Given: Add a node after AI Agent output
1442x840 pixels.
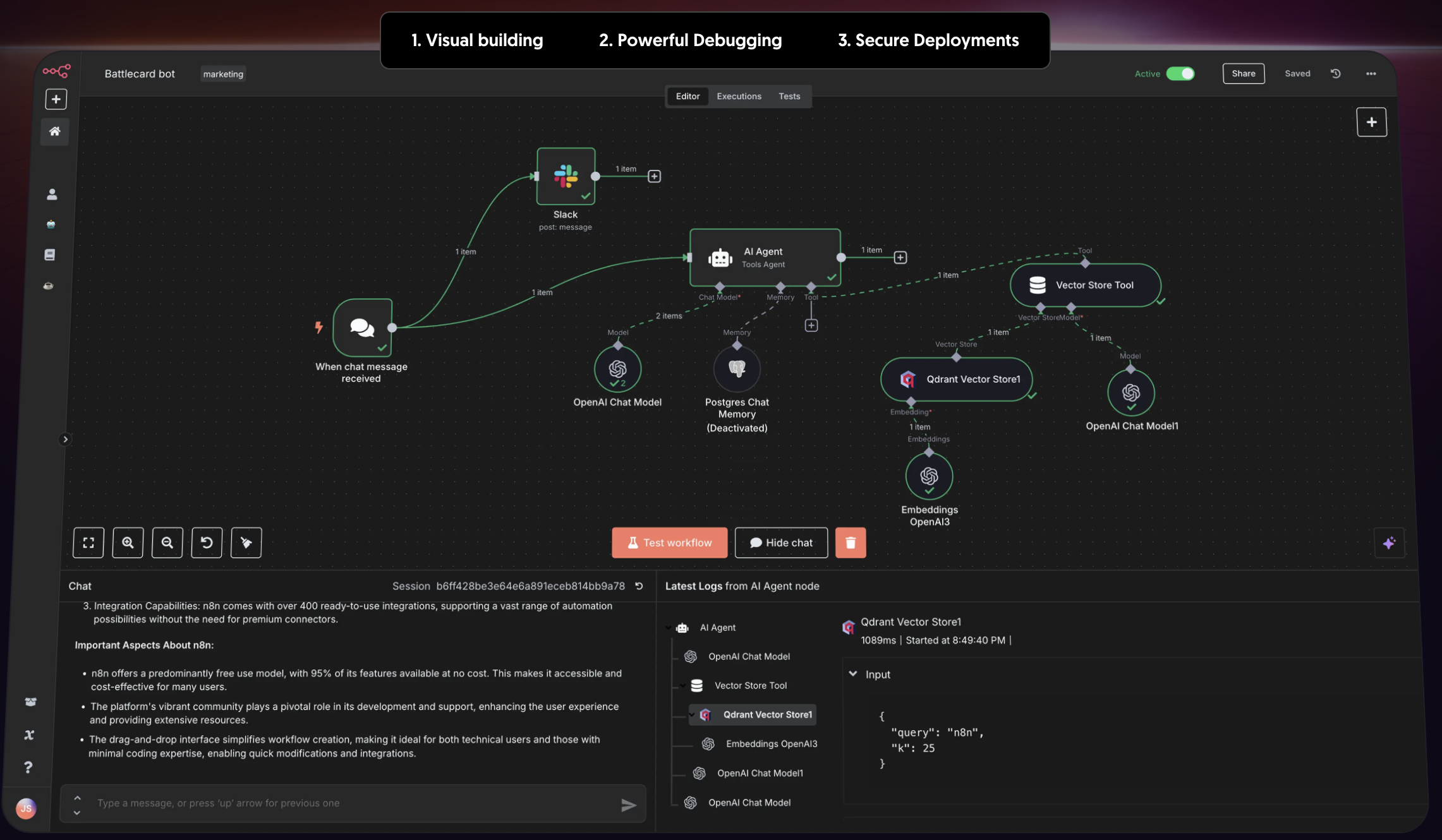Looking at the screenshot, I should 900,258.
